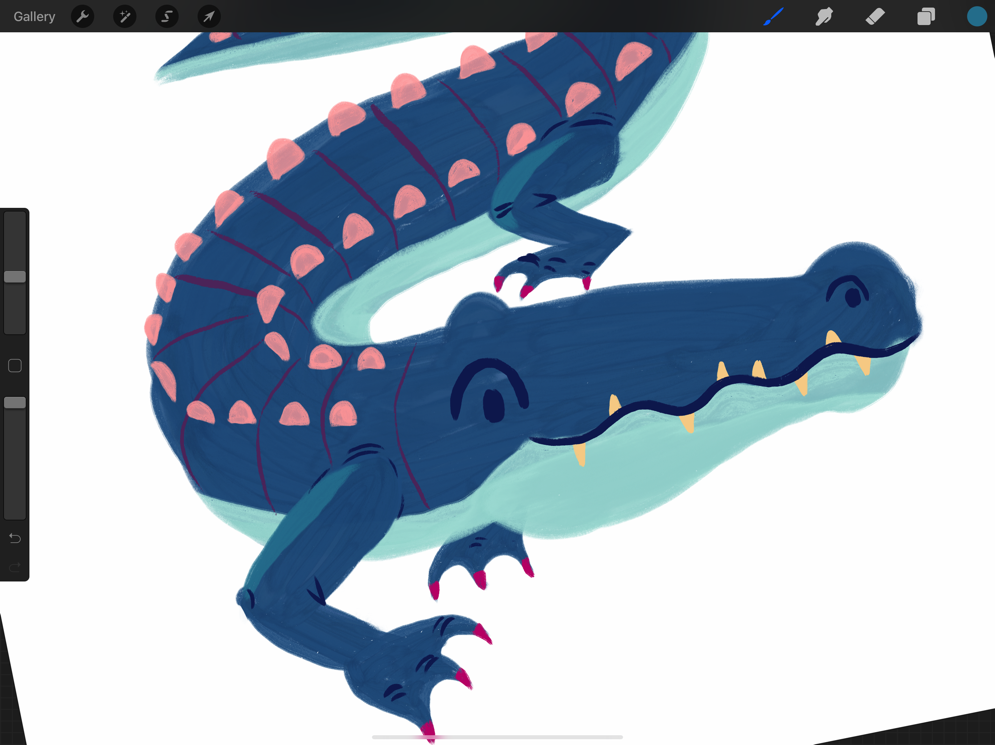Click the brush opacity slider handle

[15, 403]
